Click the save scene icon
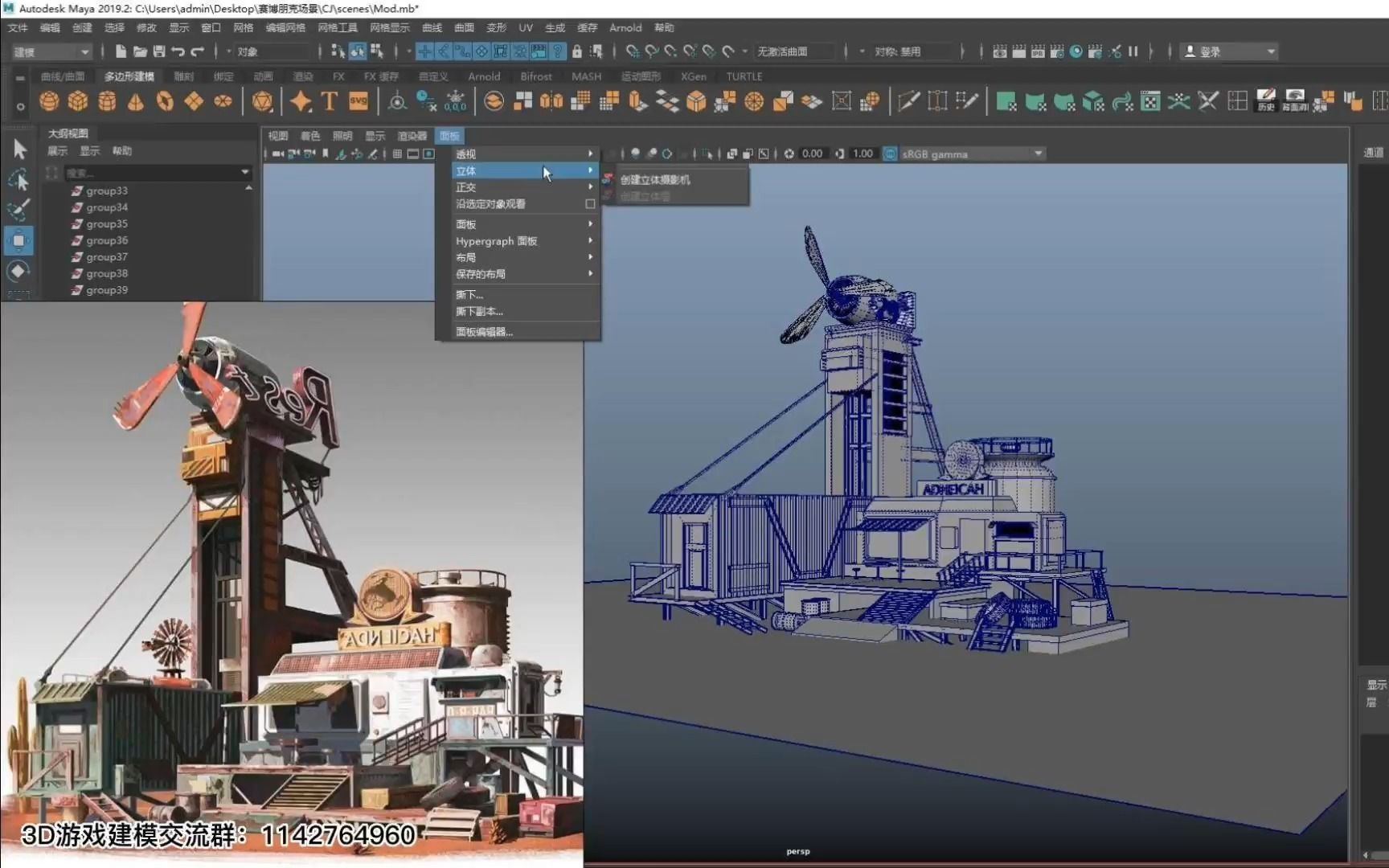 point(159,51)
